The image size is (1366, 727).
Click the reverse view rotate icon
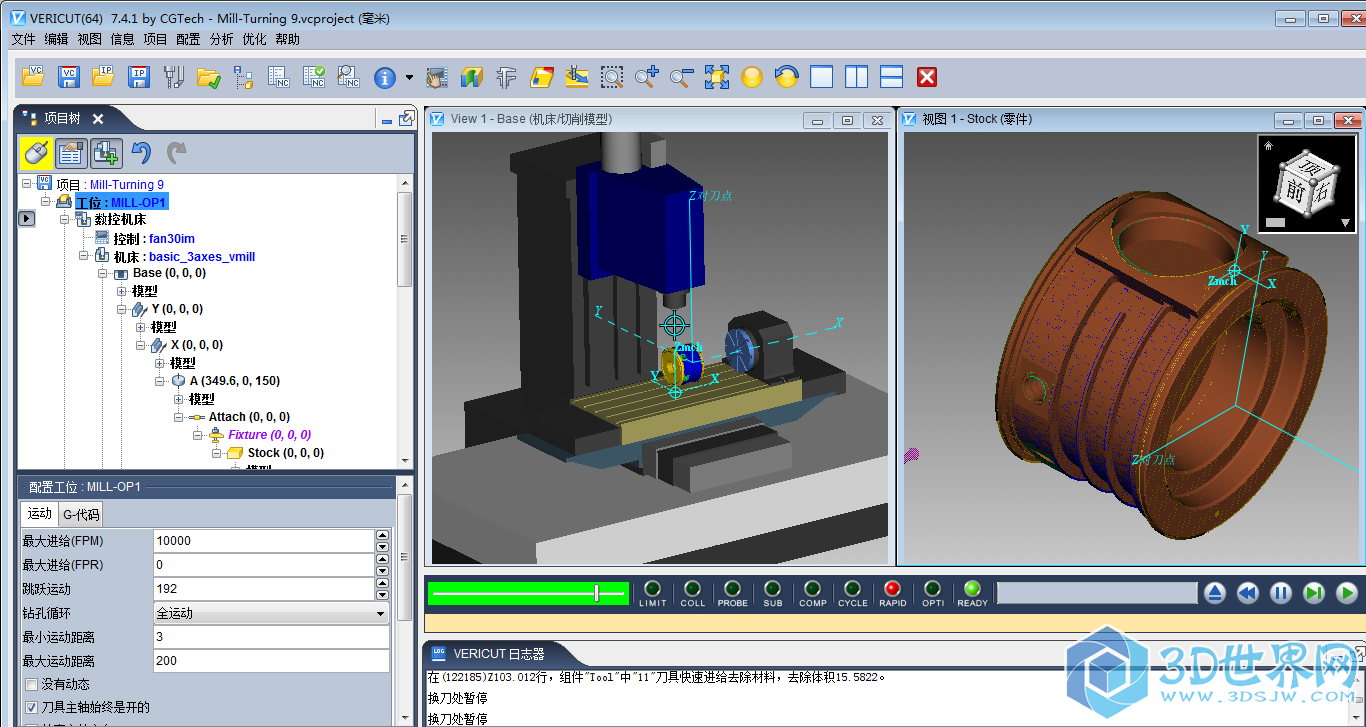click(x=787, y=76)
